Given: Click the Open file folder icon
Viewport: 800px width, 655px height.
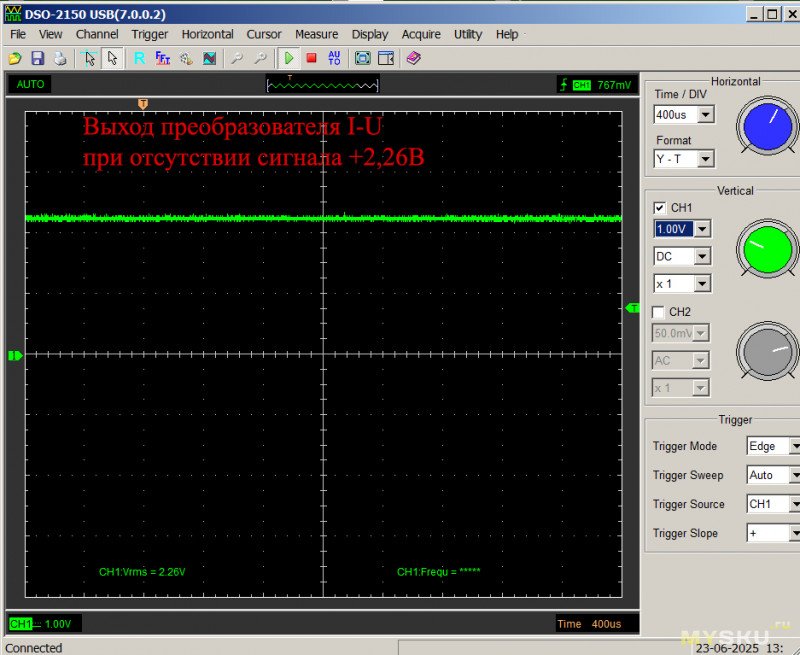Looking at the screenshot, I should point(15,59).
